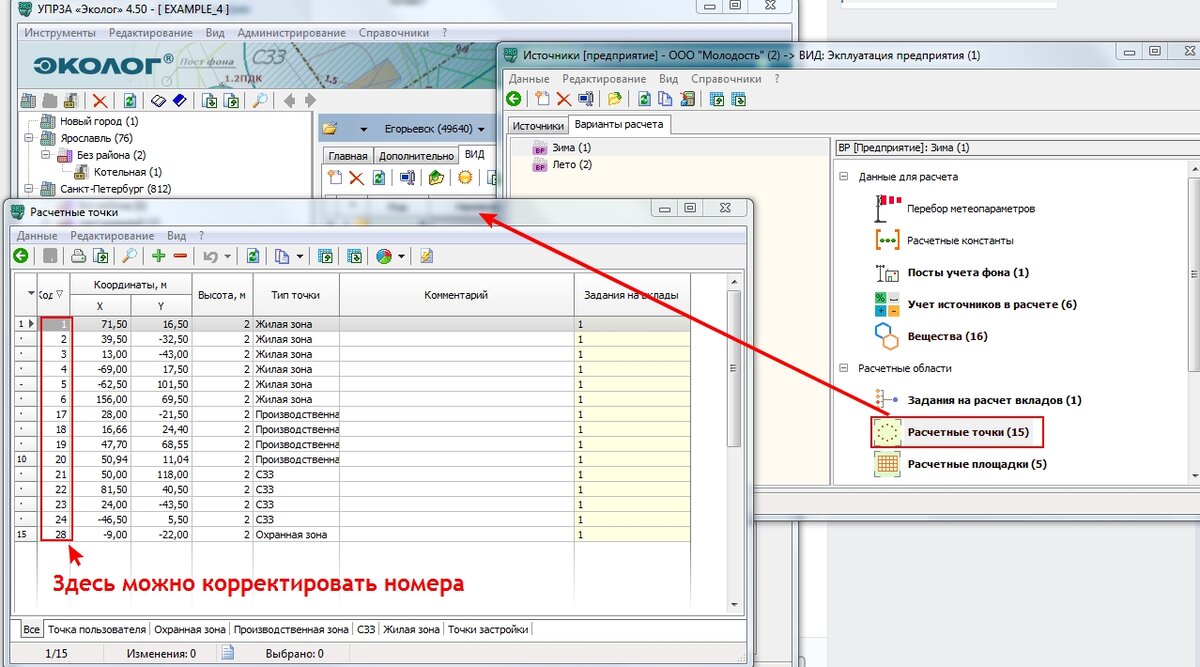Click the open white book icon in main toolbar
Screen dimensions: 1200x667
[158, 100]
